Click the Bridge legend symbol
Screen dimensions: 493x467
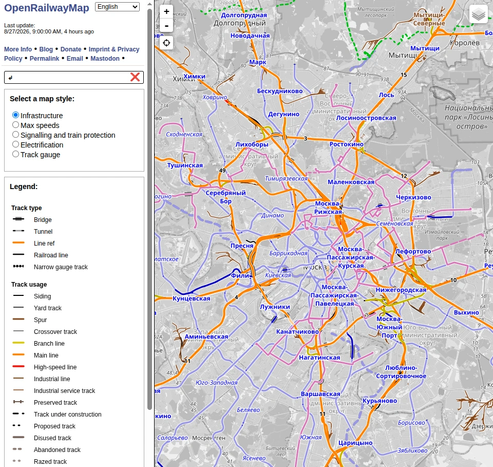pyautogui.click(x=18, y=219)
